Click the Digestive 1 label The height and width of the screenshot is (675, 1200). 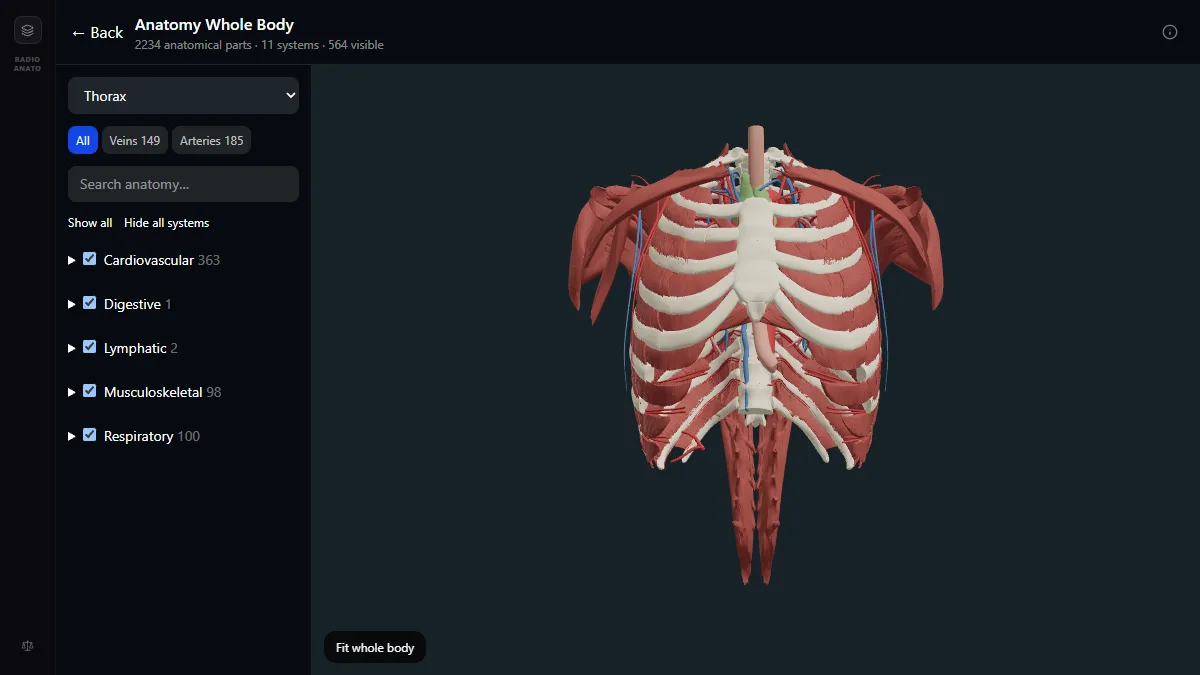138,304
